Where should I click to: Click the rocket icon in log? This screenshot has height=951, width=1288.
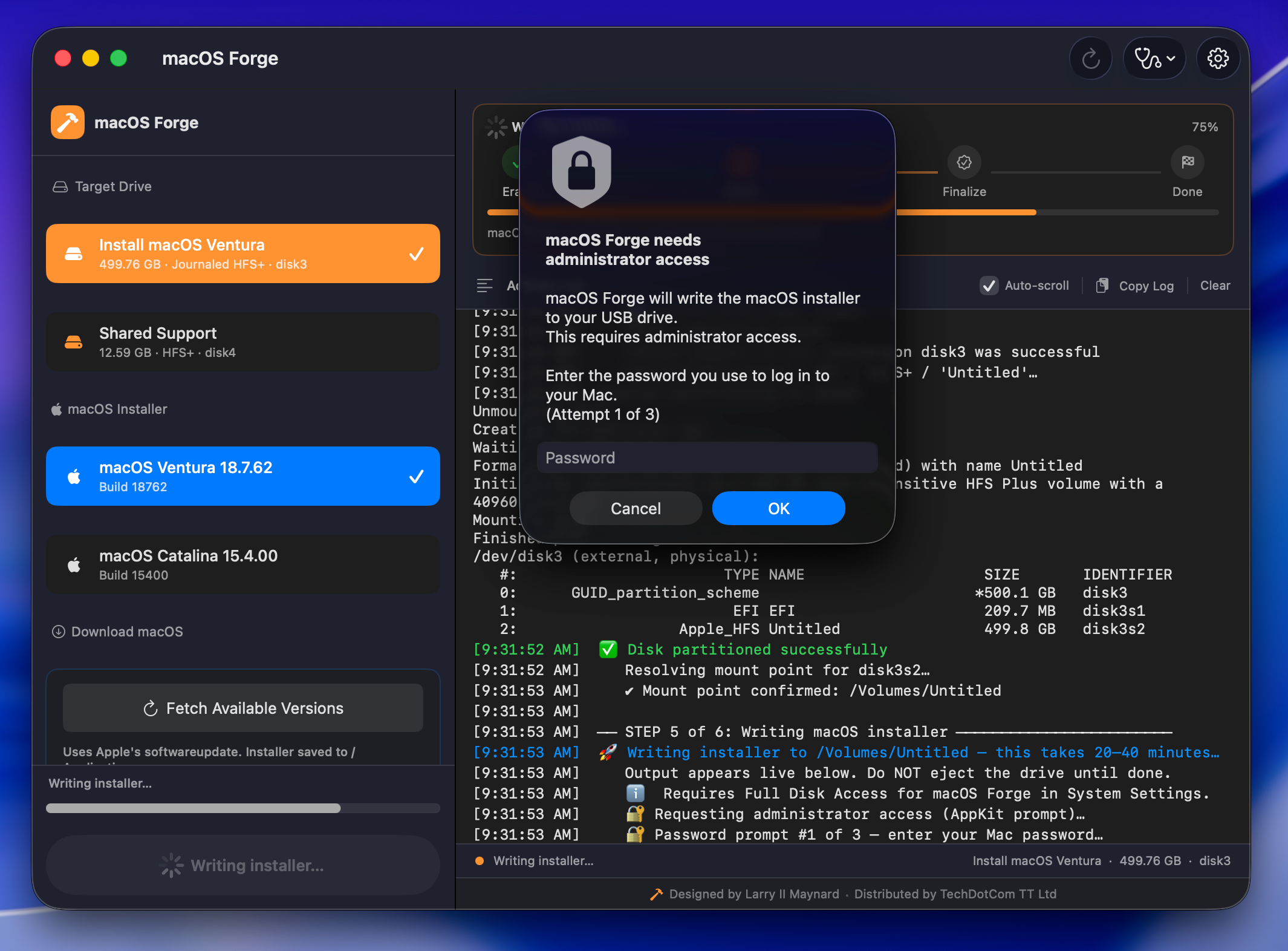(x=608, y=752)
